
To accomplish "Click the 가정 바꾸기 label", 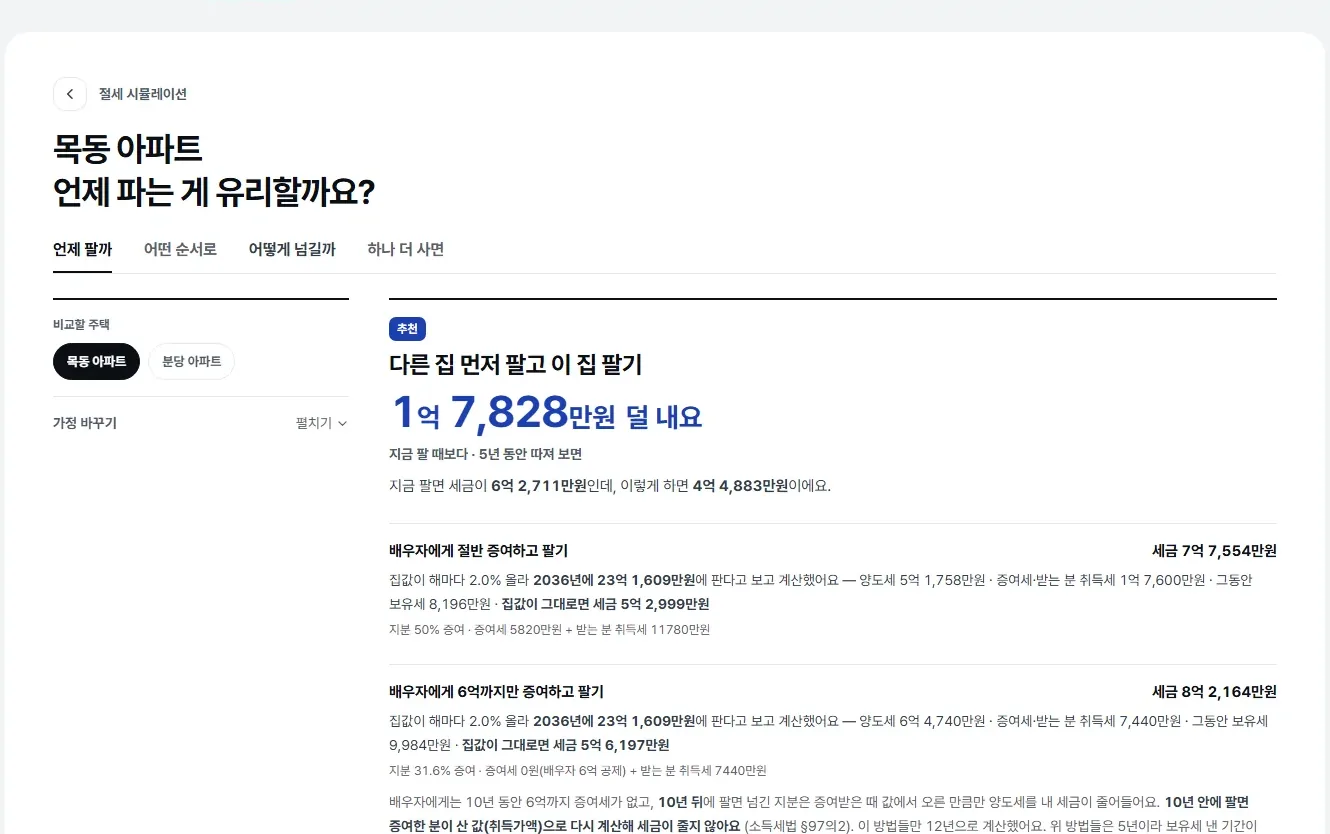I will [85, 423].
